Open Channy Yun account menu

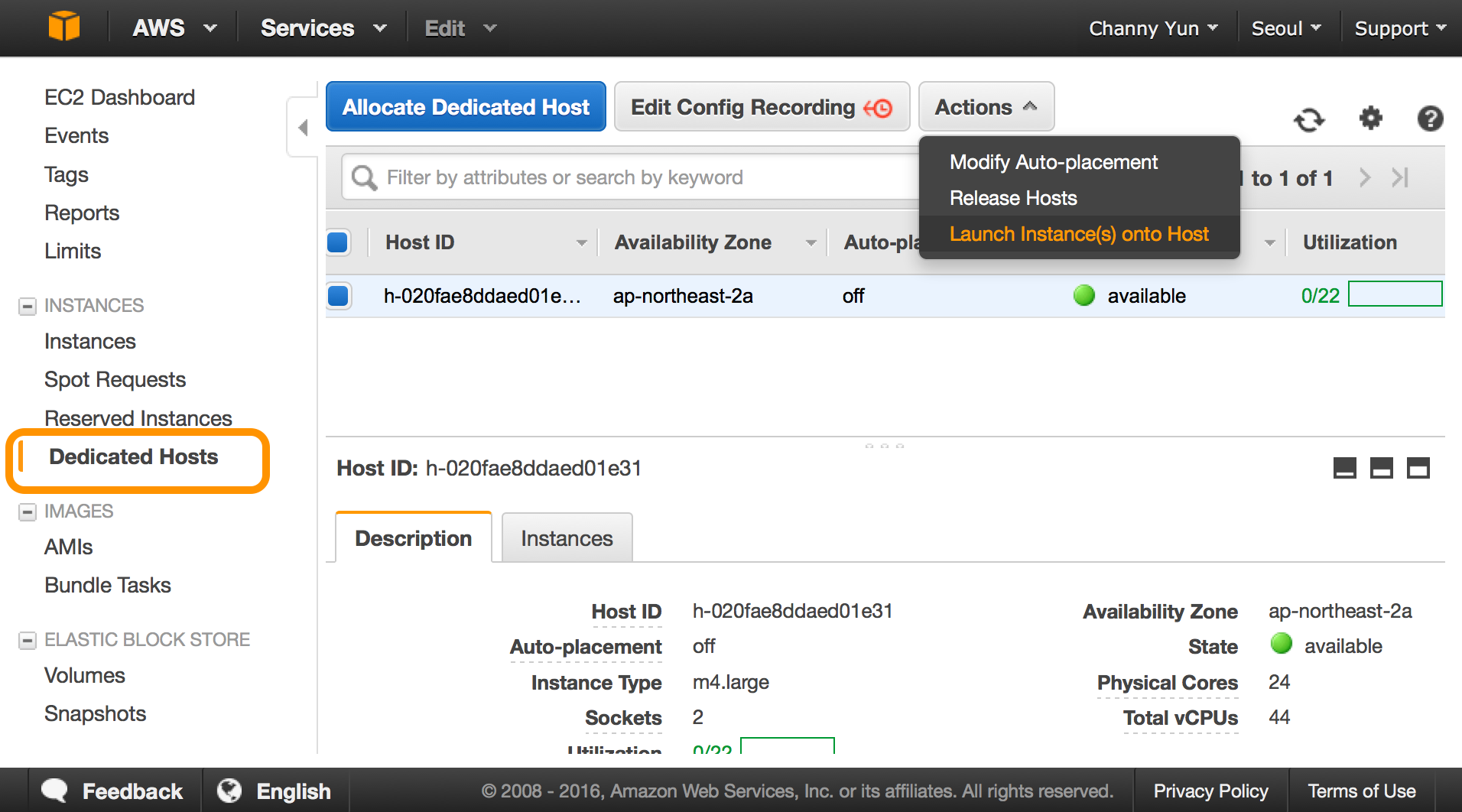pos(1153,28)
